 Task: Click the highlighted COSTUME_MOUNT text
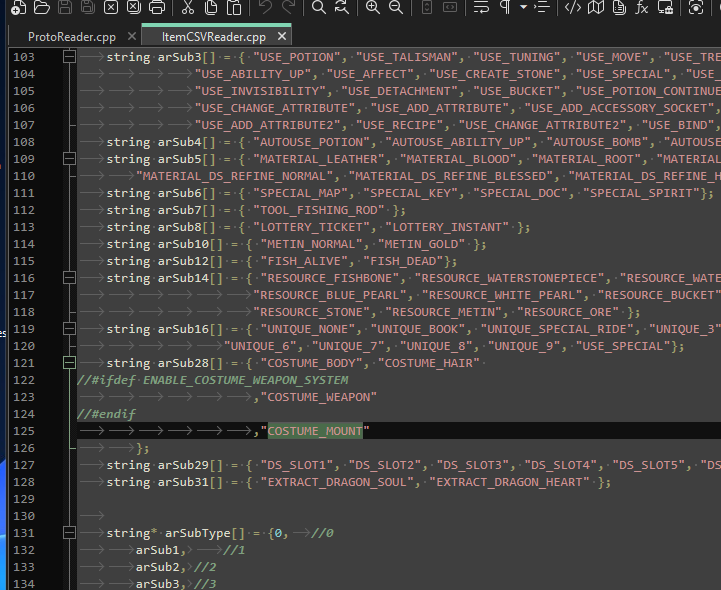click(x=315, y=431)
